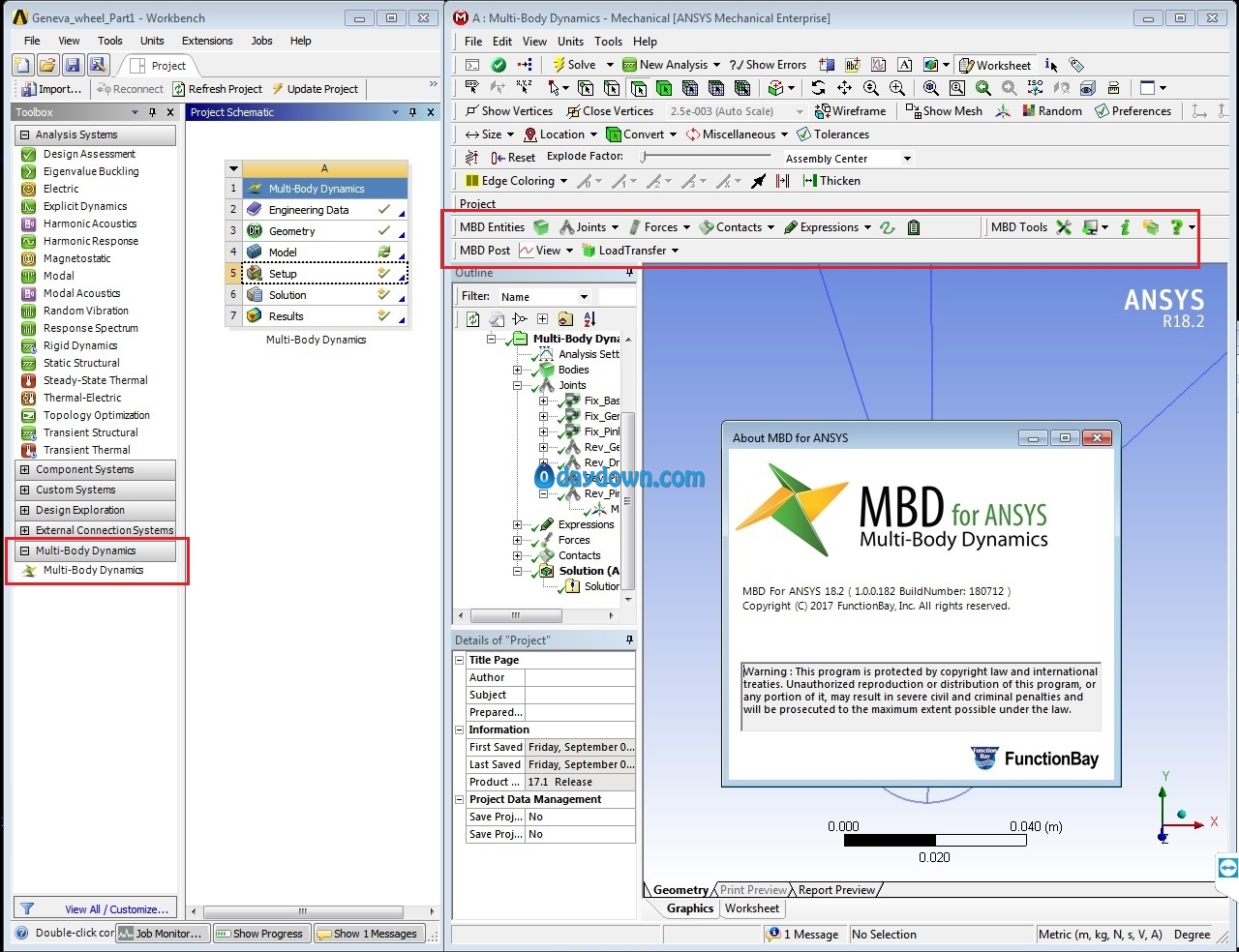Toggle pin on Workbench Toolbox panel
Viewport: 1239px width, 952px height.
pos(152,112)
